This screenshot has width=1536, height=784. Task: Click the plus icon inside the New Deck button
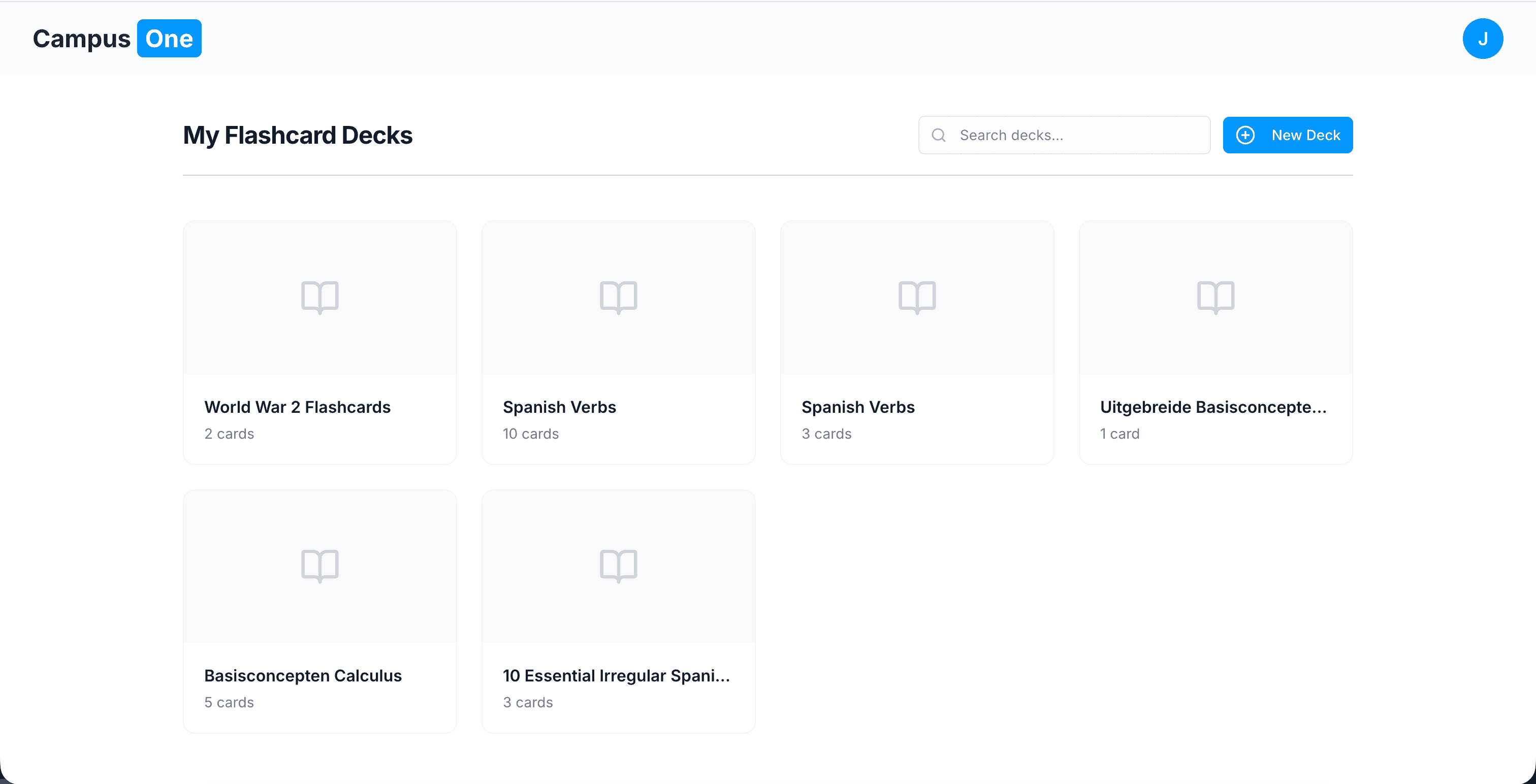[1245, 135]
